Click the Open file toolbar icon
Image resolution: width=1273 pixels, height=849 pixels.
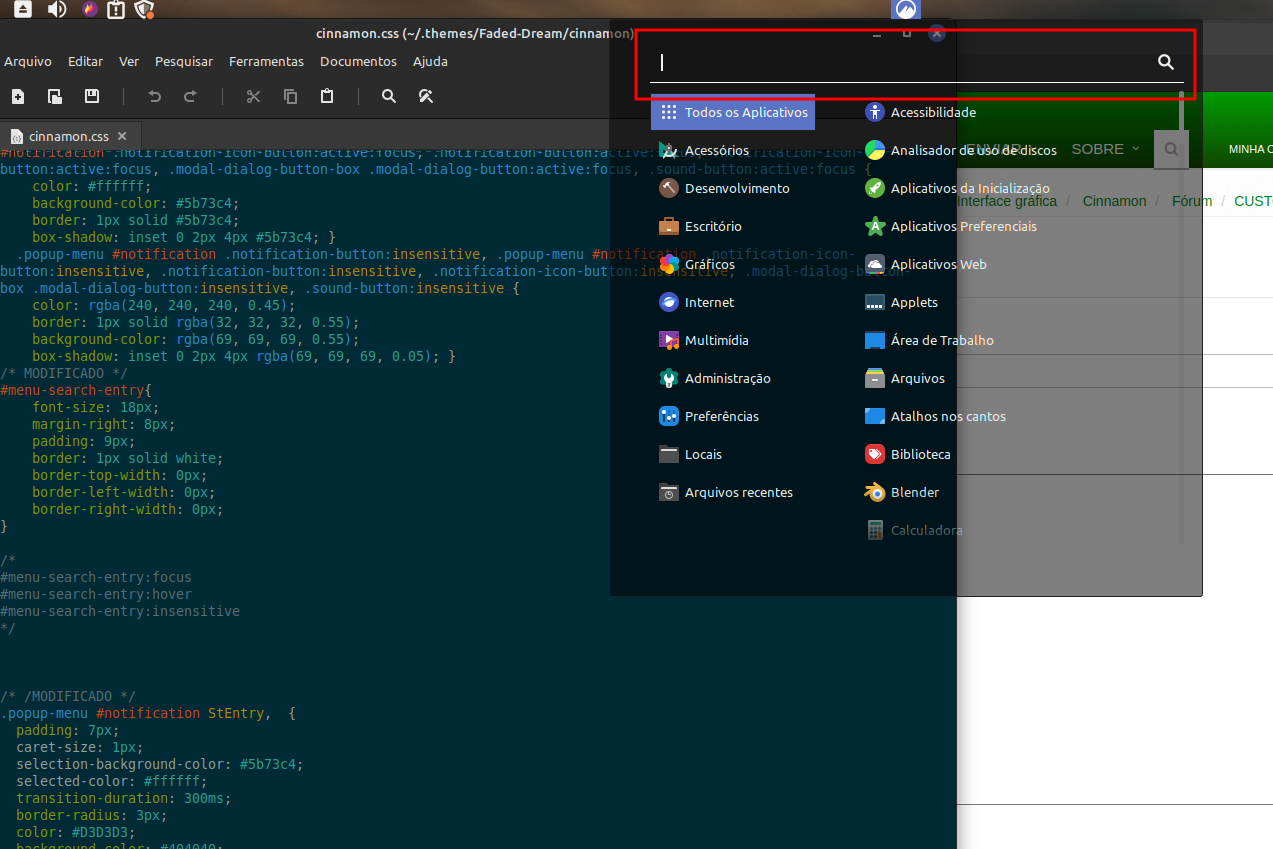[x=55, y=97]
